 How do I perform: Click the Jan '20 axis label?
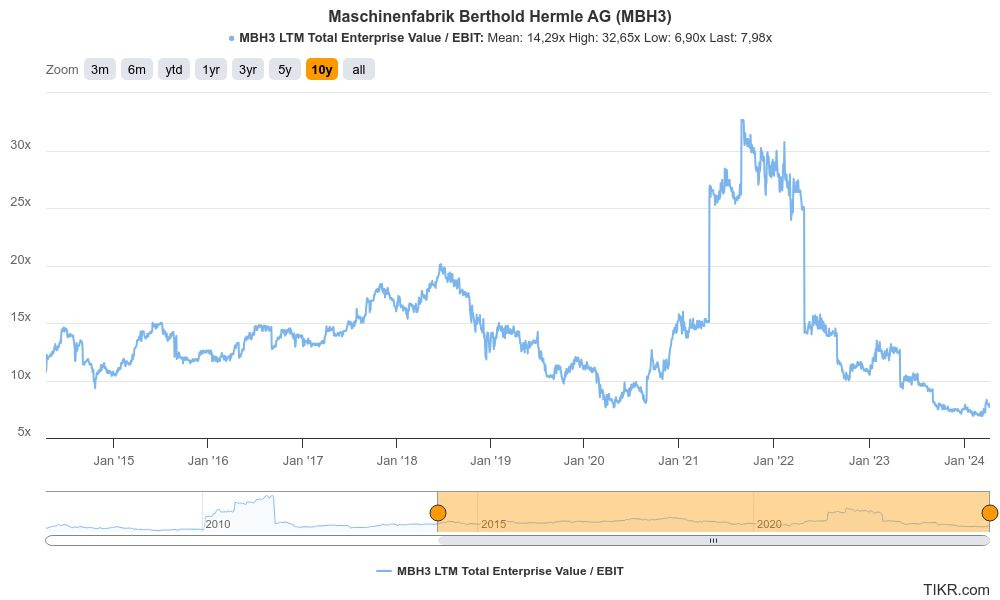[x=584, y=460]
